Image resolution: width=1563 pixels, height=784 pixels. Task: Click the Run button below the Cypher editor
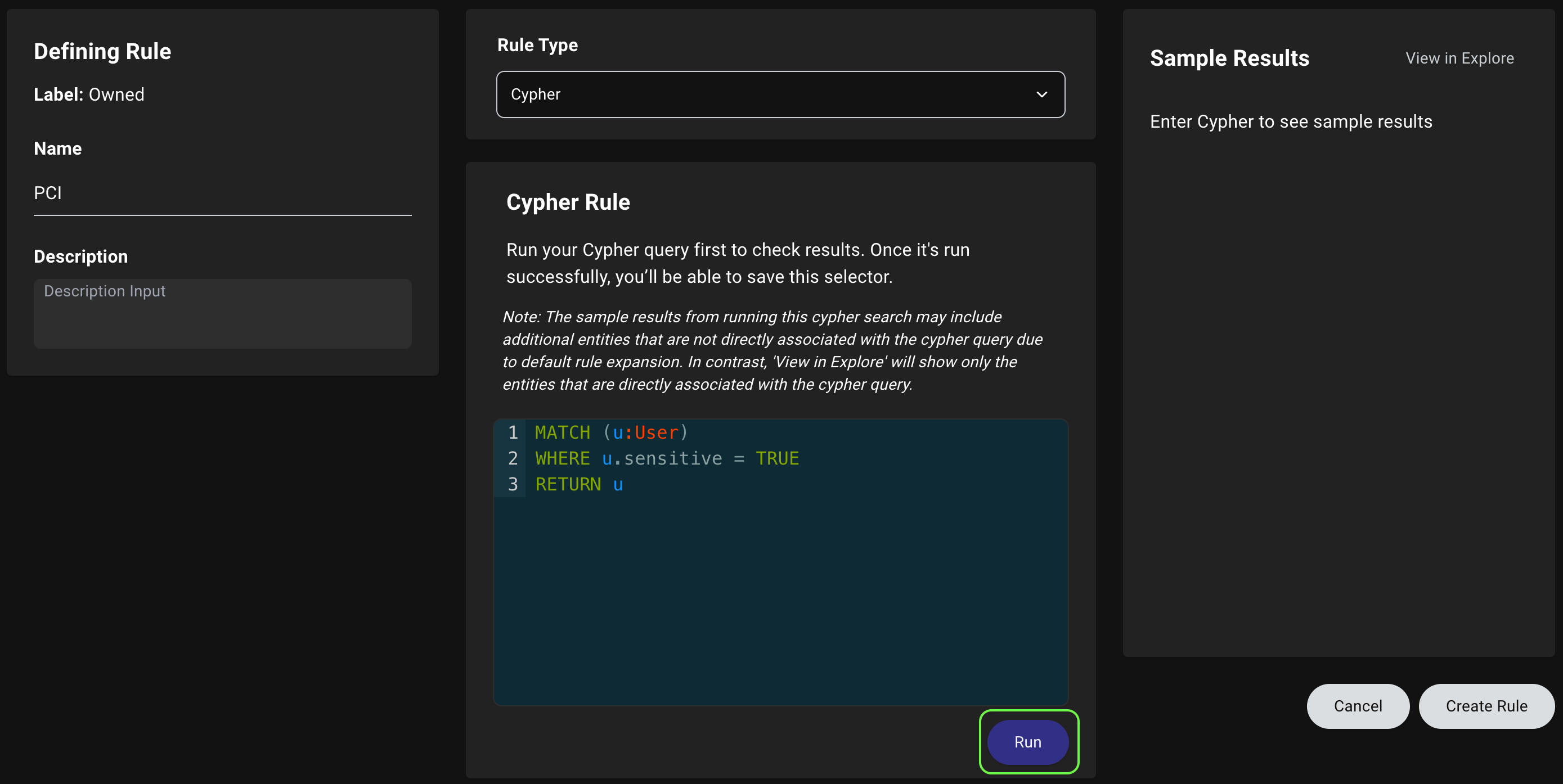click(1028, 742)
